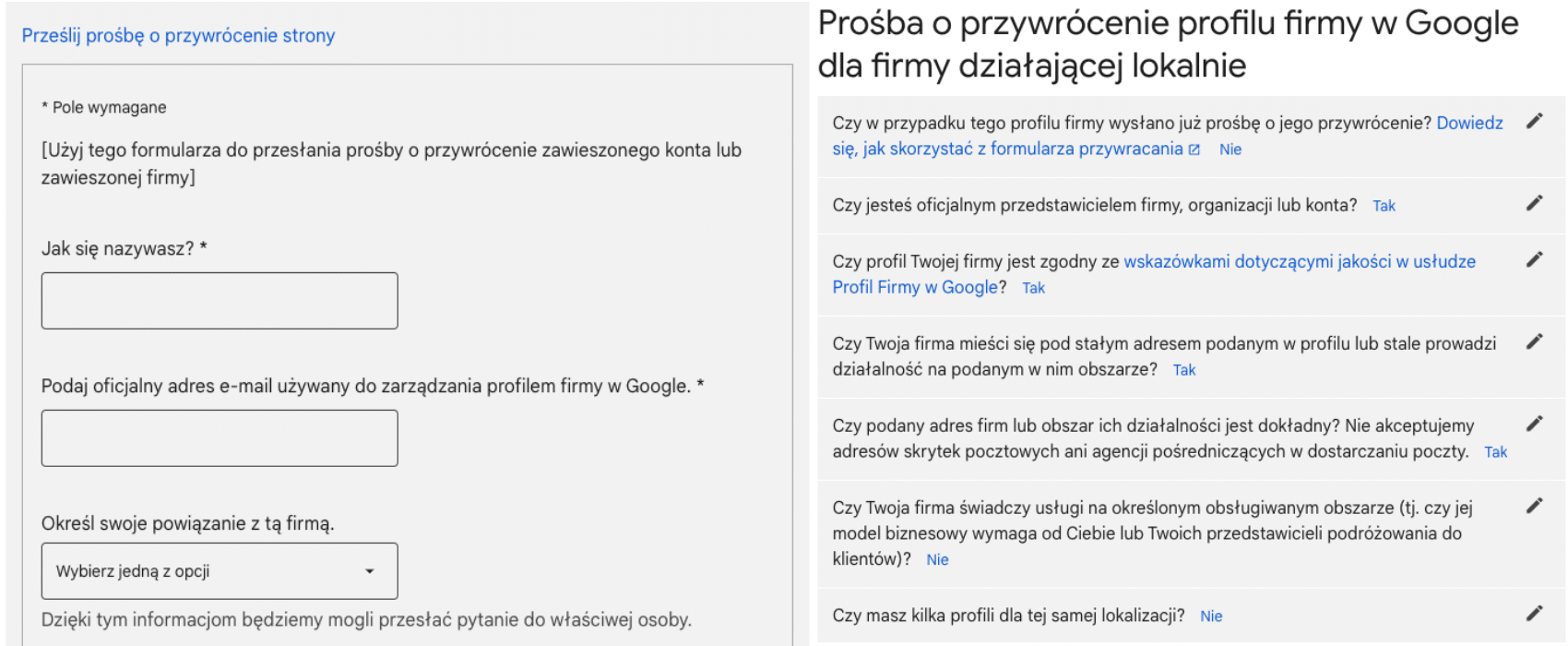The image size is (1568, 646).
Task: Click pencil for service area question
Action: (x=1534, y=506)
